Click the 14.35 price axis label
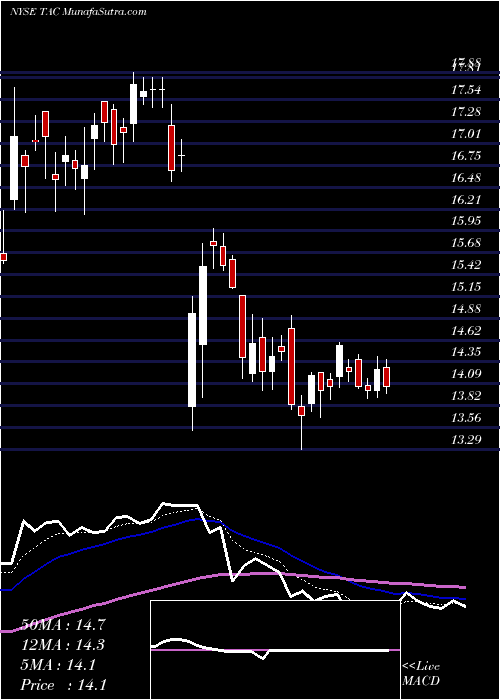The width and height of the screenshot is (500, 700). click(x=466, y=353)
